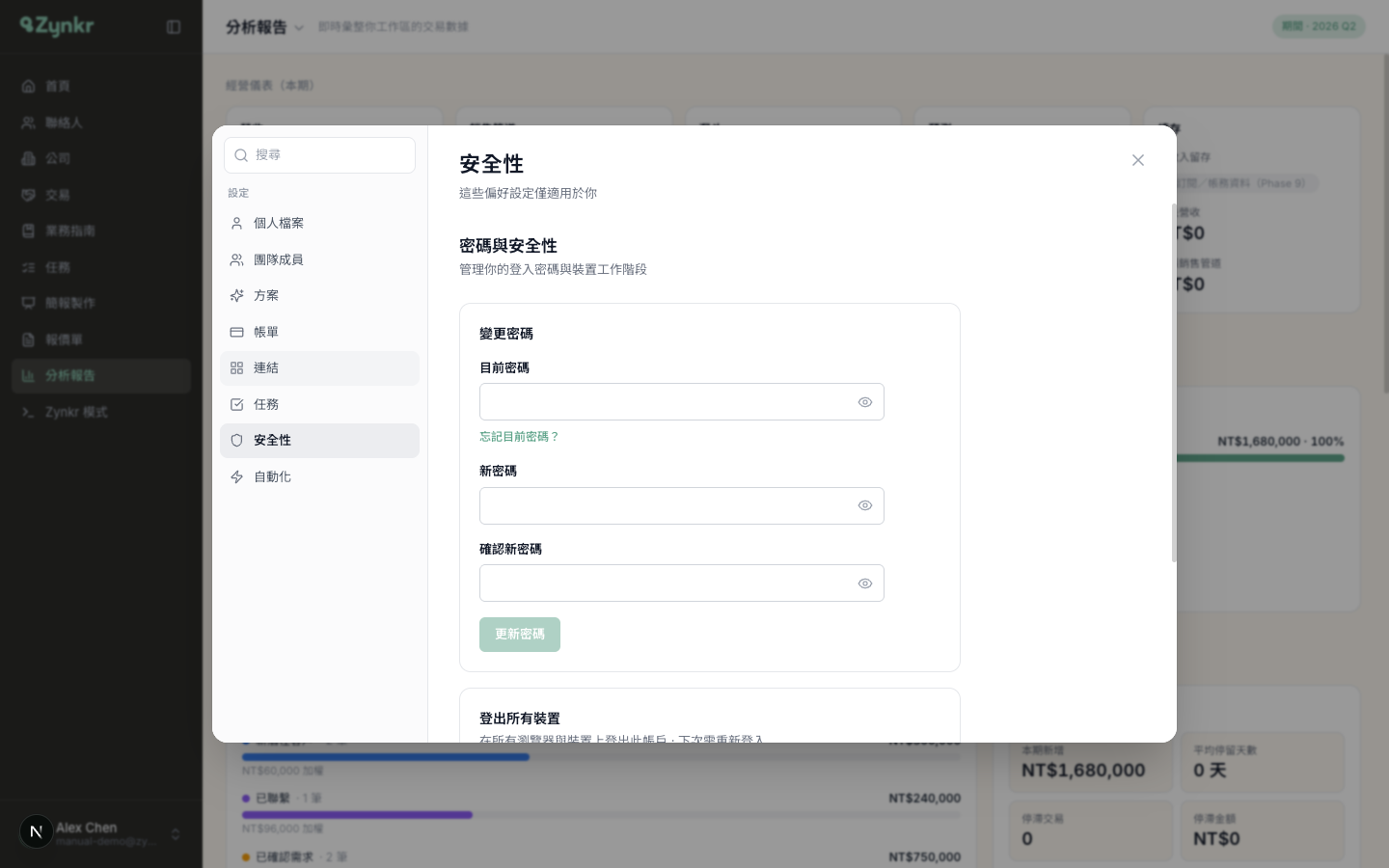The height and width of the screenshot is (868, 1389).
Task: Click the background page scrollbar thumb
Action: (x=1386, y=222)
